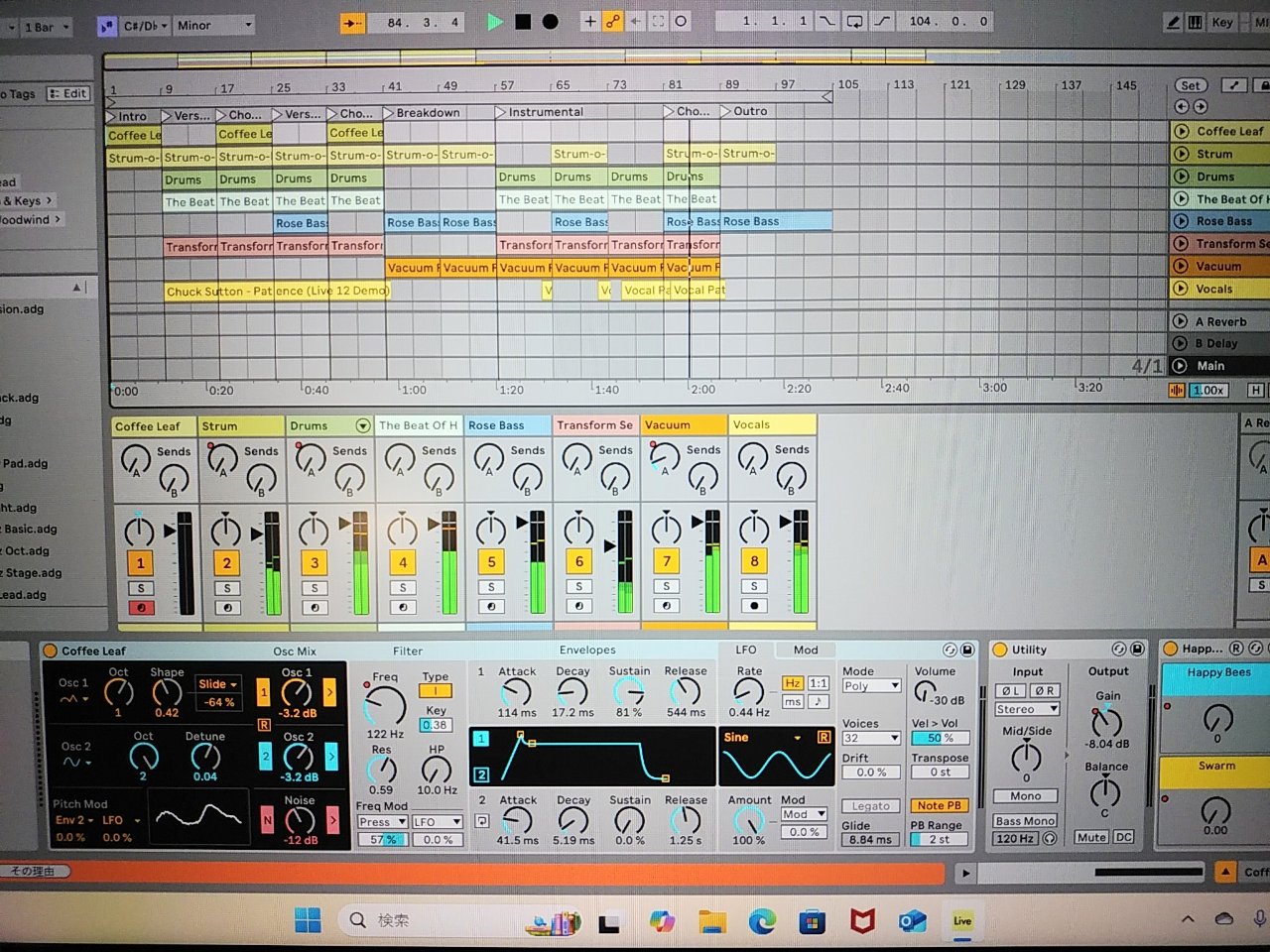Click the Utility Mono button
This screenshot has width=1270, height=952.
[1026, 795]
